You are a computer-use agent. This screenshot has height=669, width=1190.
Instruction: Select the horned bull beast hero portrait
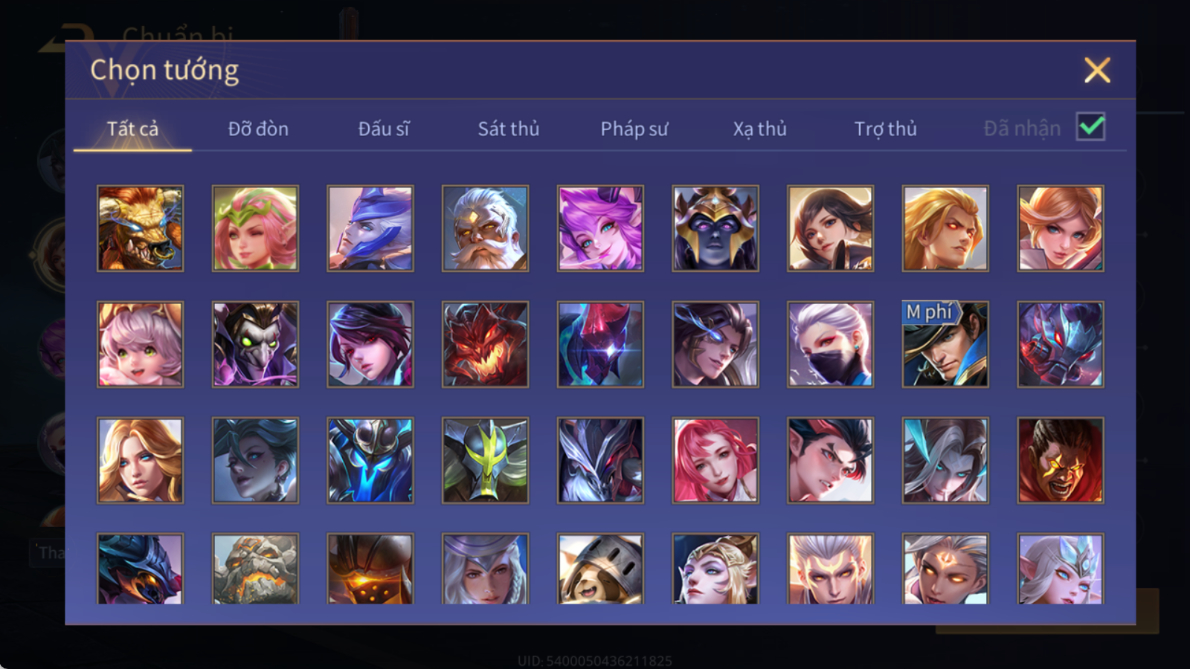[x=140, y=228]
